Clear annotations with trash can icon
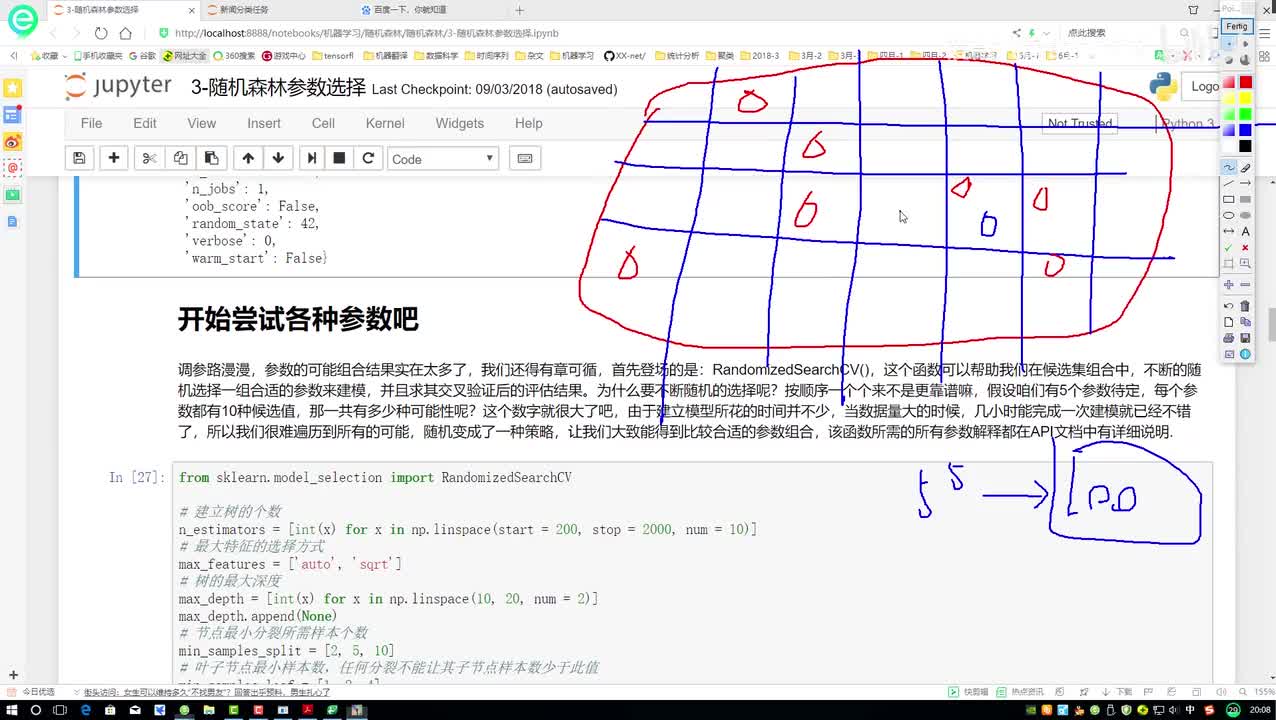The image size is (1276, 720). click(1245, 306)
